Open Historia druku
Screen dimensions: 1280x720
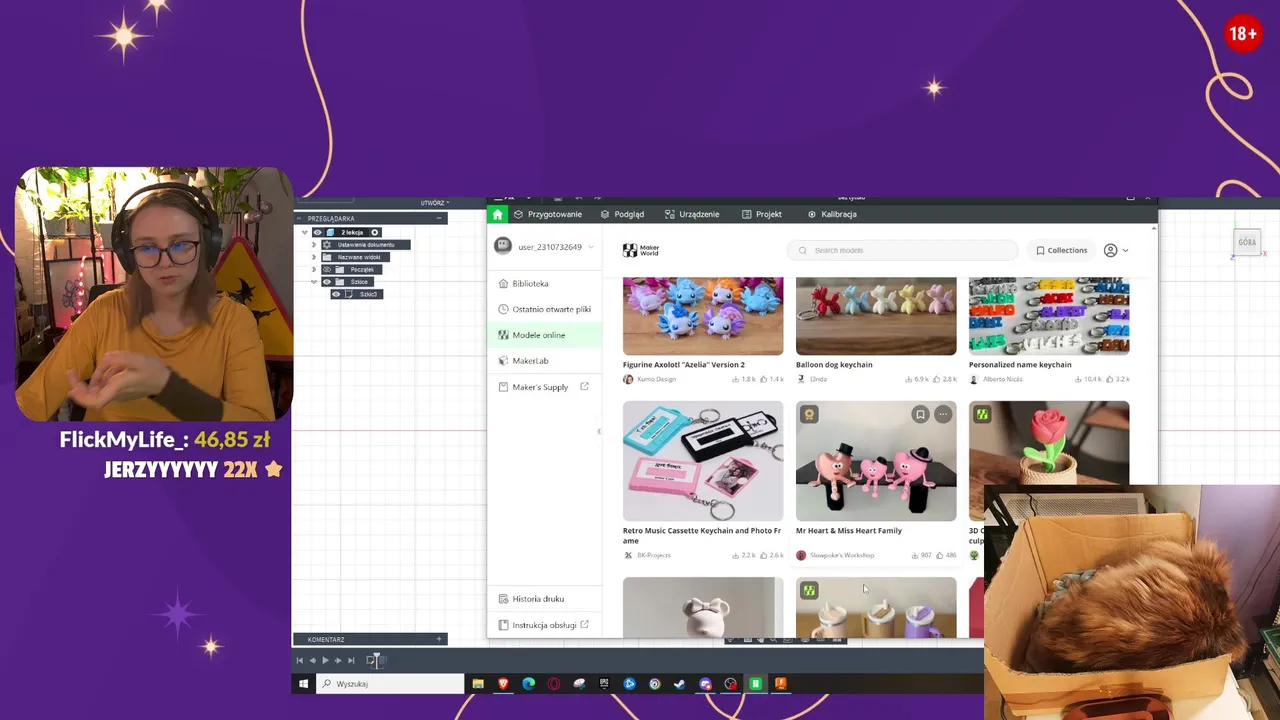click(545, 599)
